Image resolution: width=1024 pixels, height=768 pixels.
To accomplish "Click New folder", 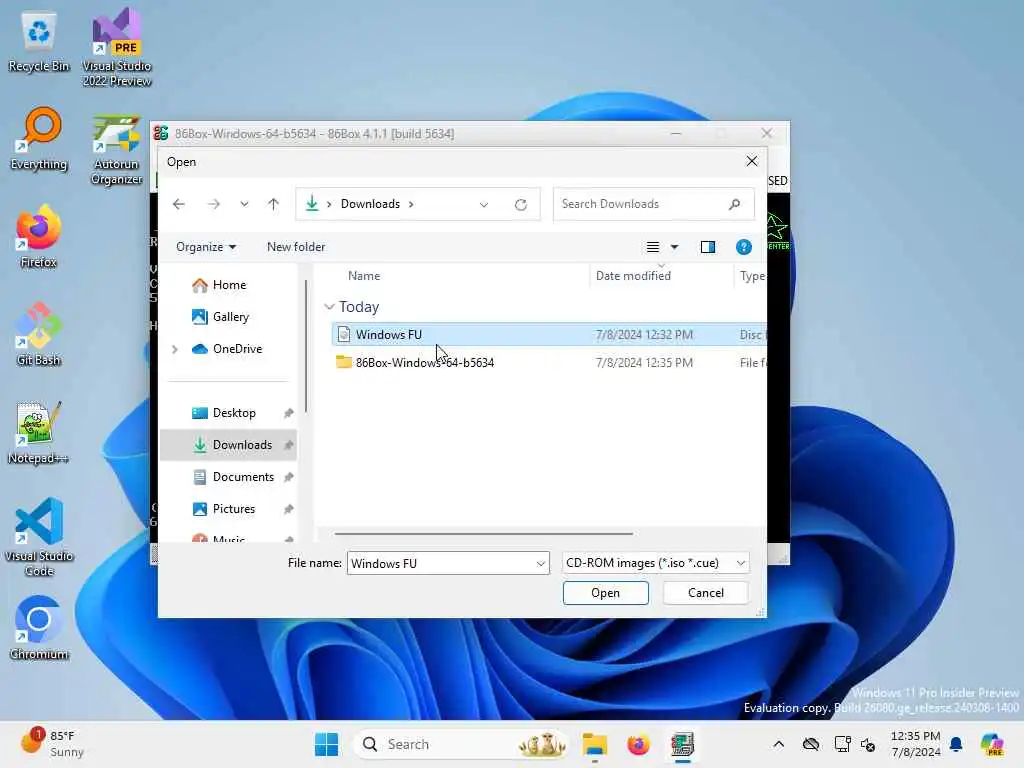I will (x=296, y=247).
